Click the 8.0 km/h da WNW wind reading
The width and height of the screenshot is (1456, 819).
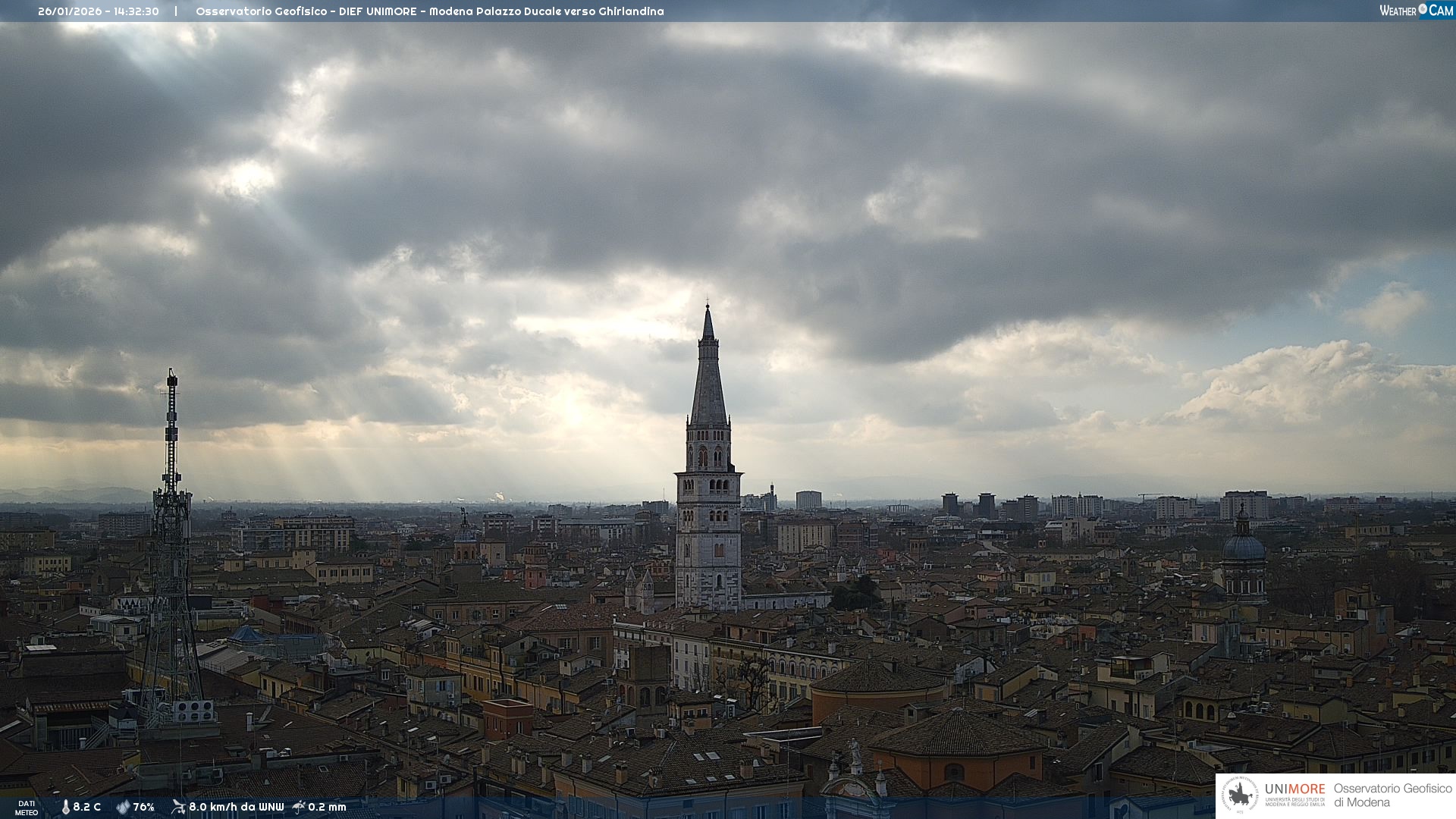(x=237, y=808)
